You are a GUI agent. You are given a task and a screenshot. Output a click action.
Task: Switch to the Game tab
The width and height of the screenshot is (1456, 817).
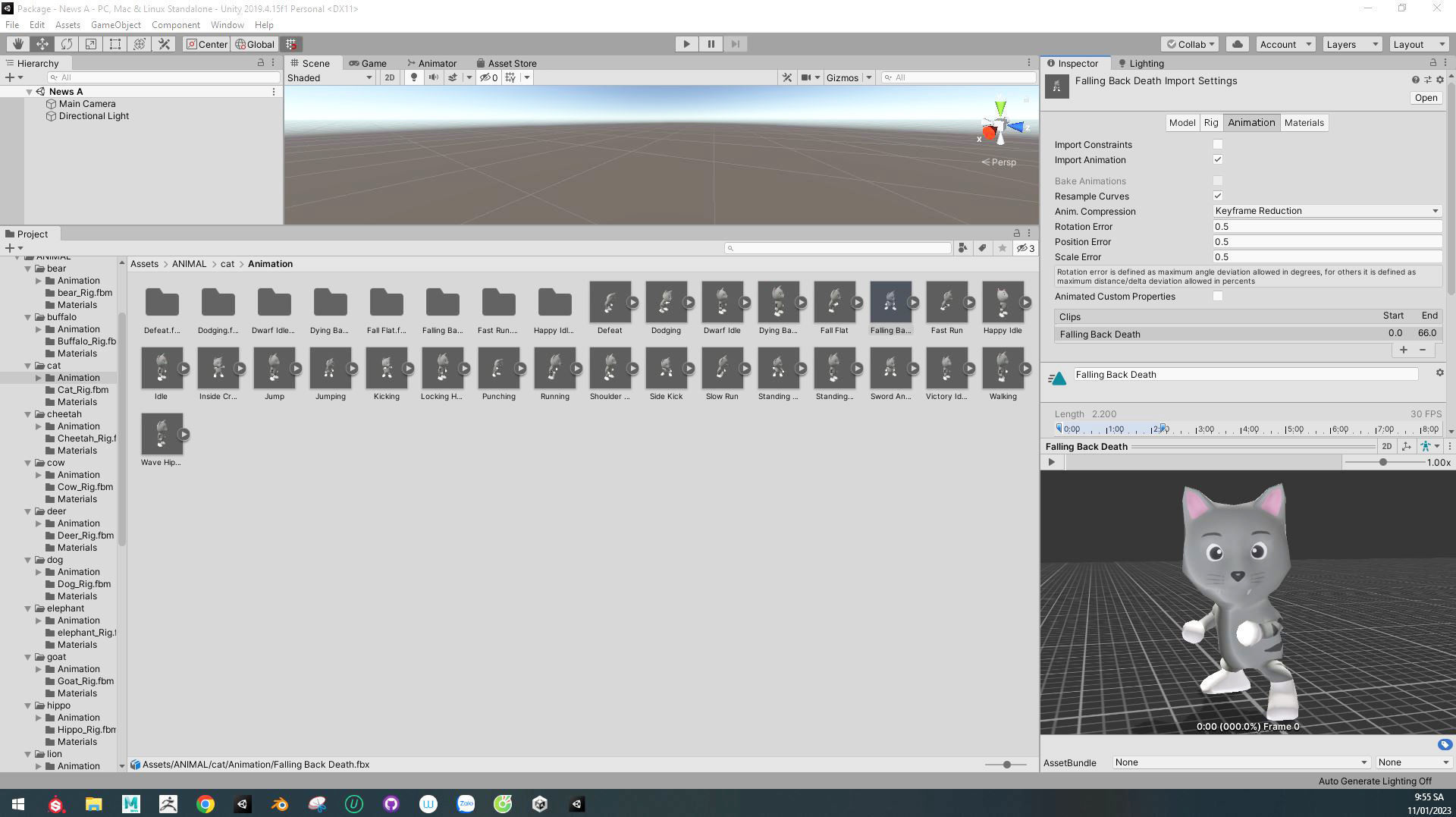(x=368, y=63)
